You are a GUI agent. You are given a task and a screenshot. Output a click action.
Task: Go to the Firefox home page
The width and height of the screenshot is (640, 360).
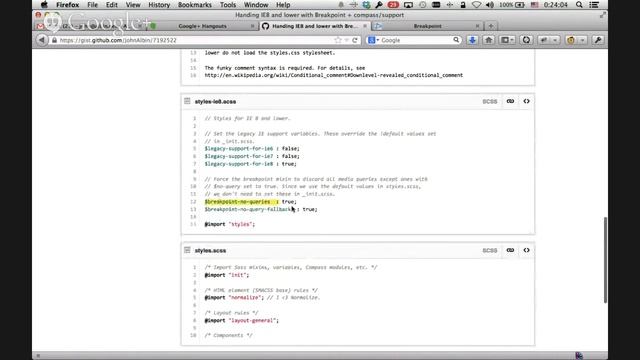click(488, 40)
